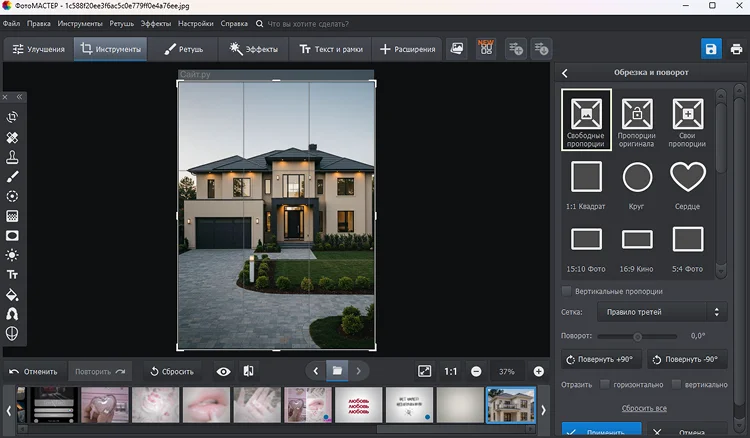Select the healing patch tool in left sidebar
The width and height of the screenshot is (750, 438).
12,138
